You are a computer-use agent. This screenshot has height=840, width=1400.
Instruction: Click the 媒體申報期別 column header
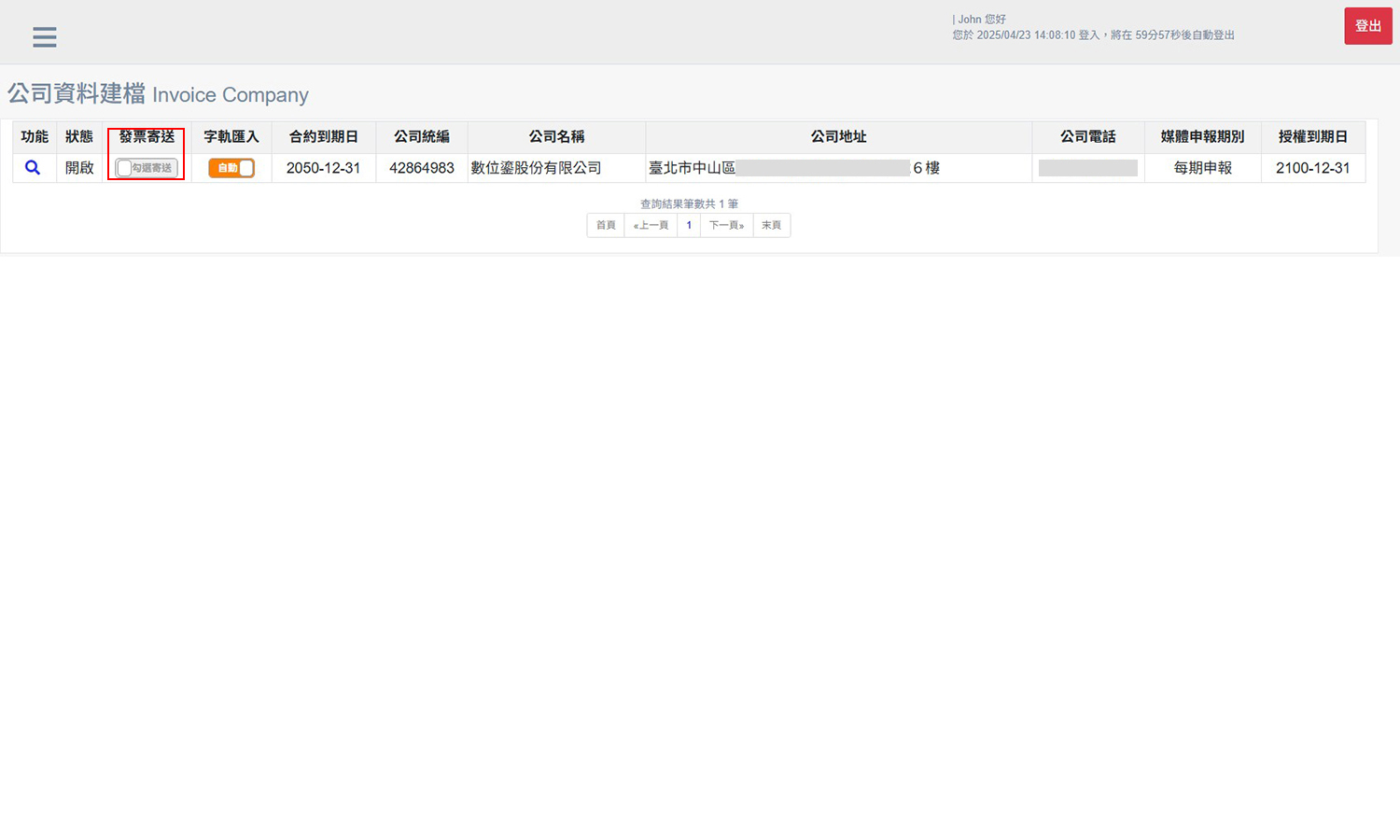point(1202,137)
